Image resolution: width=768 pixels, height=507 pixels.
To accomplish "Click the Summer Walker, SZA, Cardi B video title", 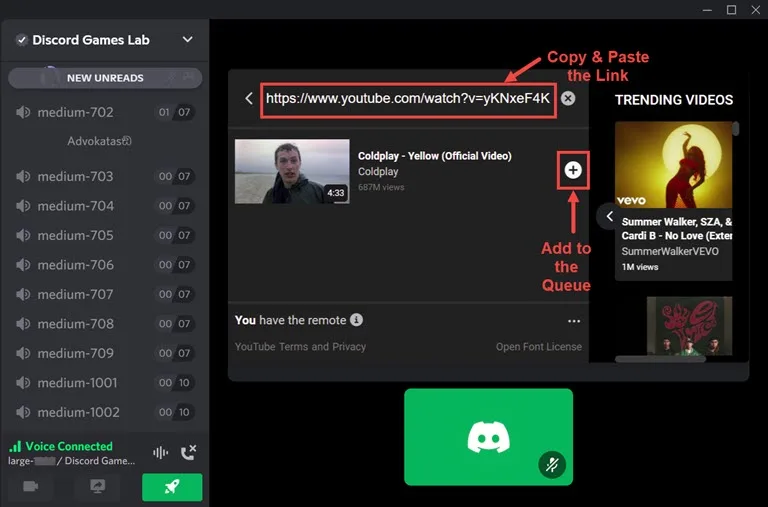I will pyautogui.click(x=676, y=229).
